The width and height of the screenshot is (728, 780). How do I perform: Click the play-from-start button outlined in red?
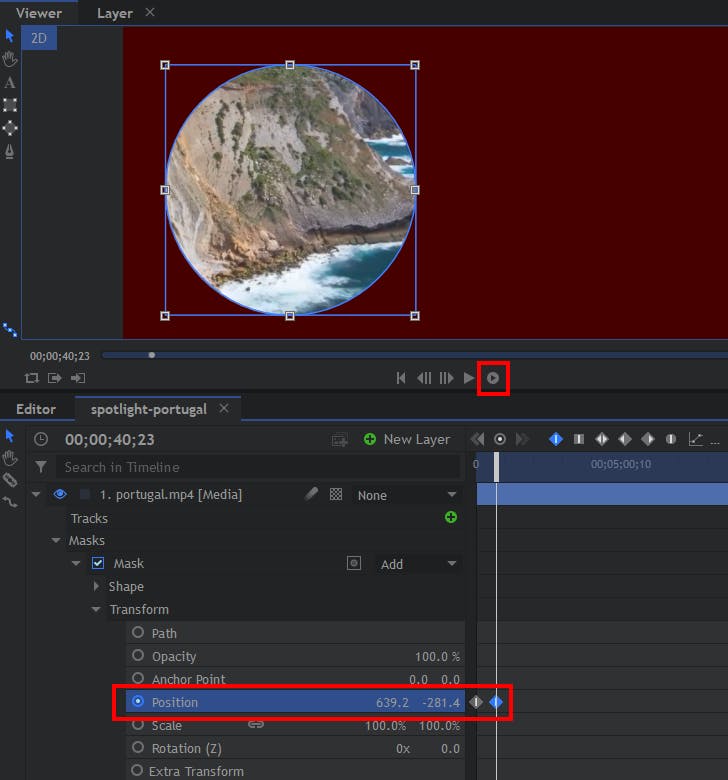pos(493,378)
